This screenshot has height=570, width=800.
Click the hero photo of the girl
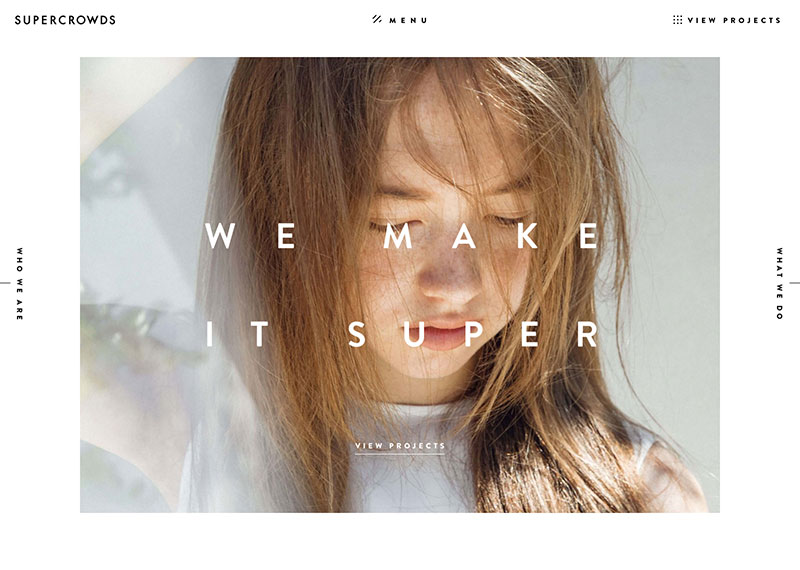pos(400,285)
